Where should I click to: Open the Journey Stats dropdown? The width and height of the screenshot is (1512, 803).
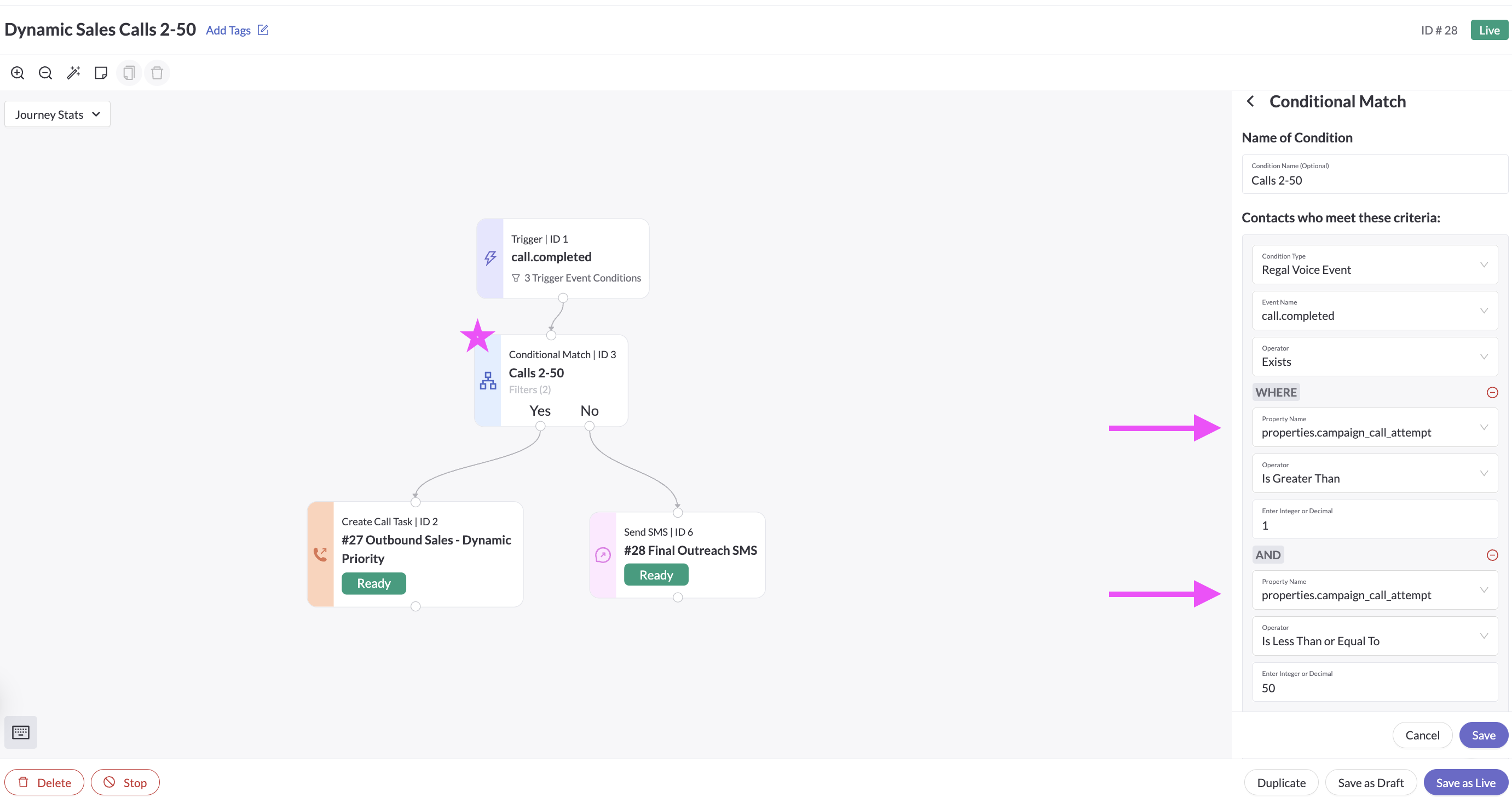[57, 114]
